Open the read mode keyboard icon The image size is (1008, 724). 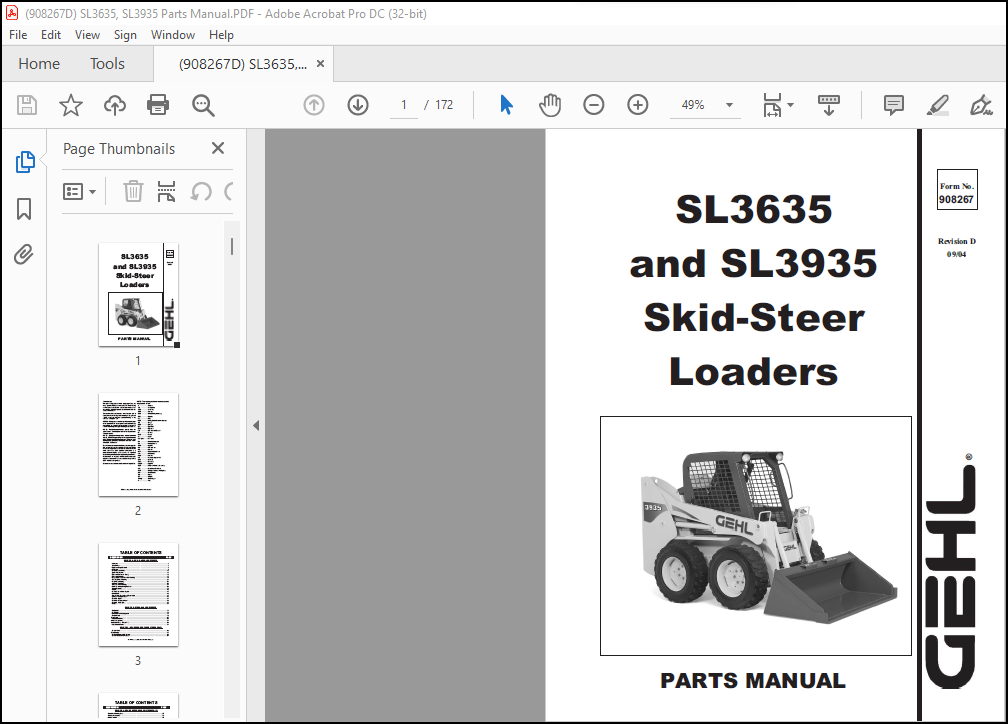coord(829,105)
